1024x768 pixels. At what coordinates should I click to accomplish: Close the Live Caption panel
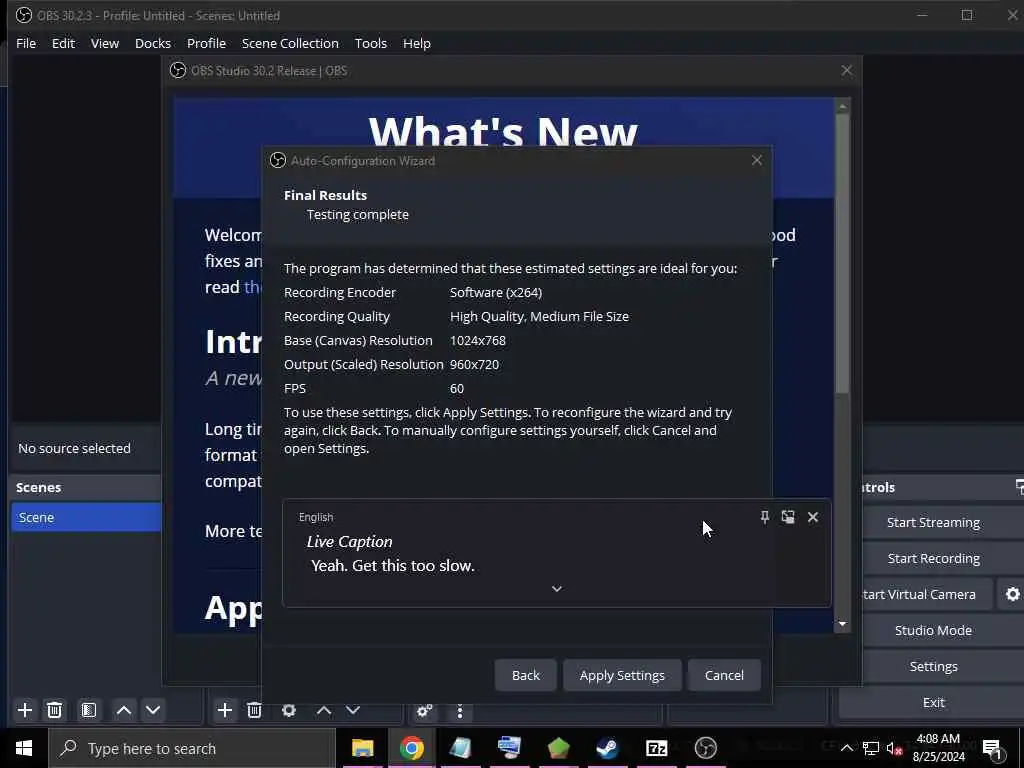(x=813, y=517)
